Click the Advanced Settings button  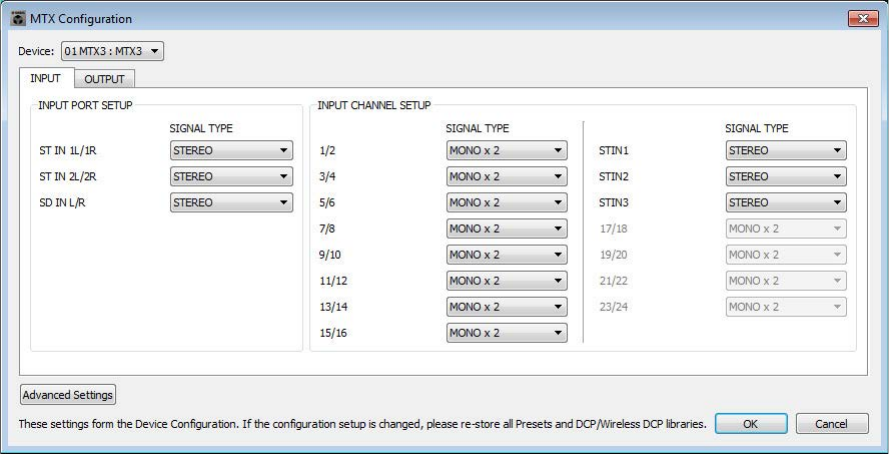(x=68, y=395)
